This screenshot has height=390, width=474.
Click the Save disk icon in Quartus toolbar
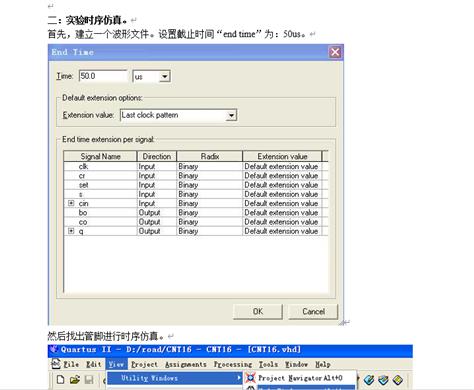coord(89,380)
